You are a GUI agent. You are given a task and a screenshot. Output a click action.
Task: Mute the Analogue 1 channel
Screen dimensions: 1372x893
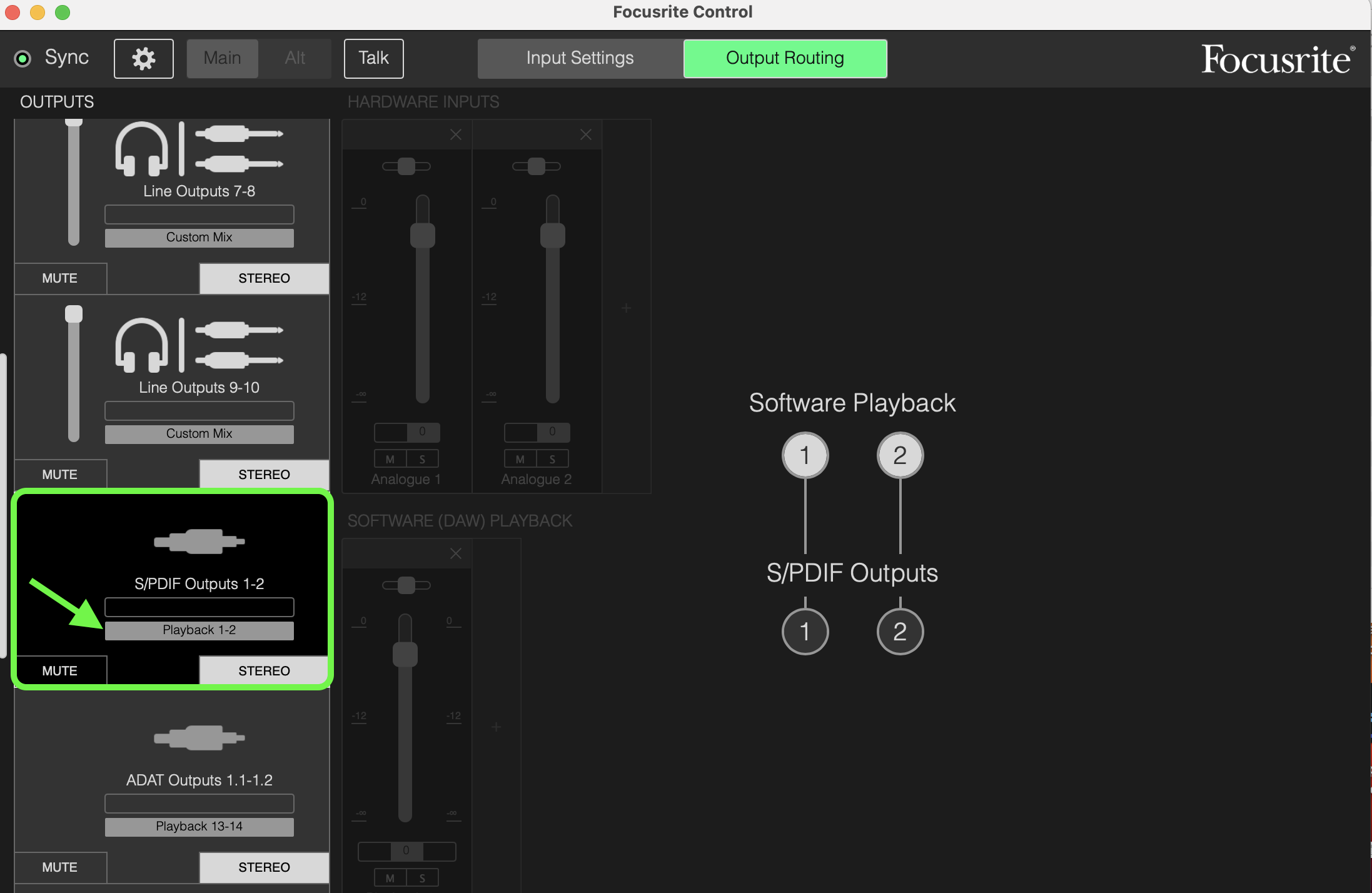pos(390,458)
